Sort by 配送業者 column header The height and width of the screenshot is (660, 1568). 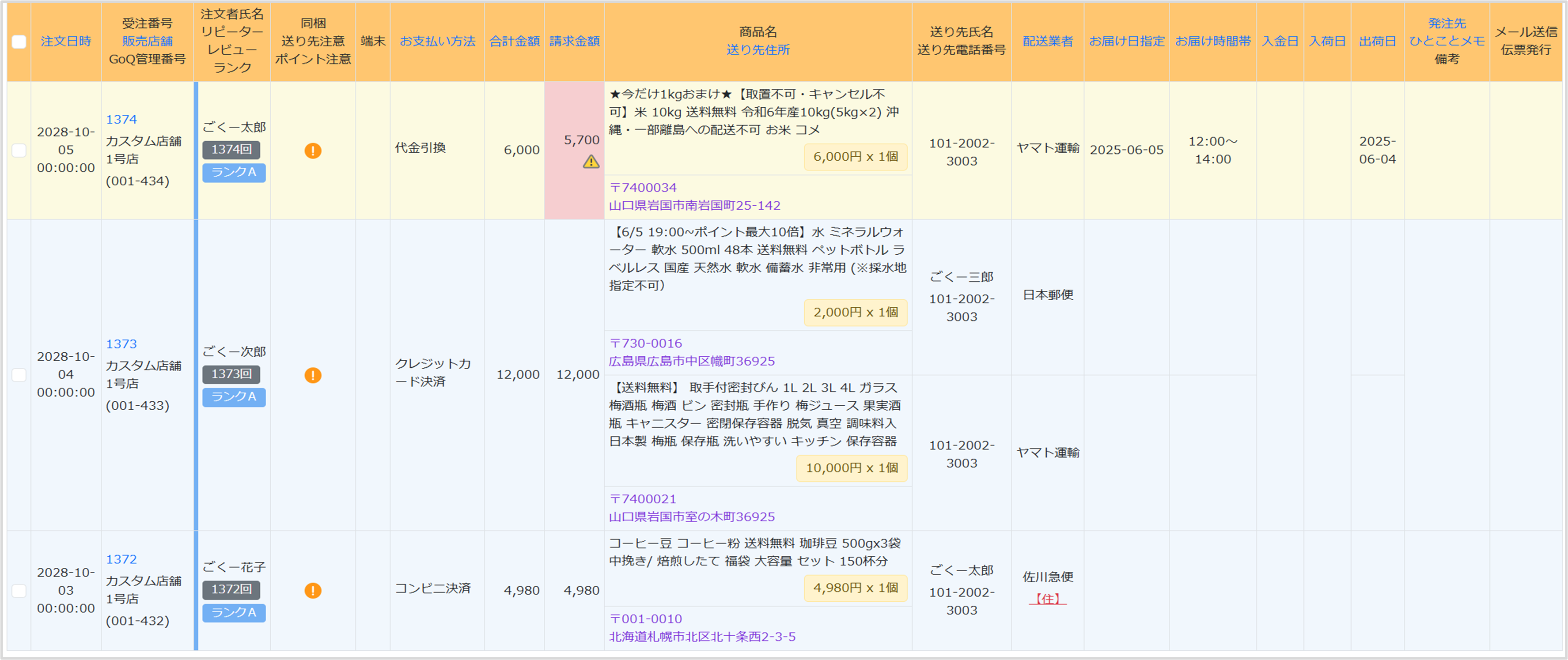point(1048,41)
